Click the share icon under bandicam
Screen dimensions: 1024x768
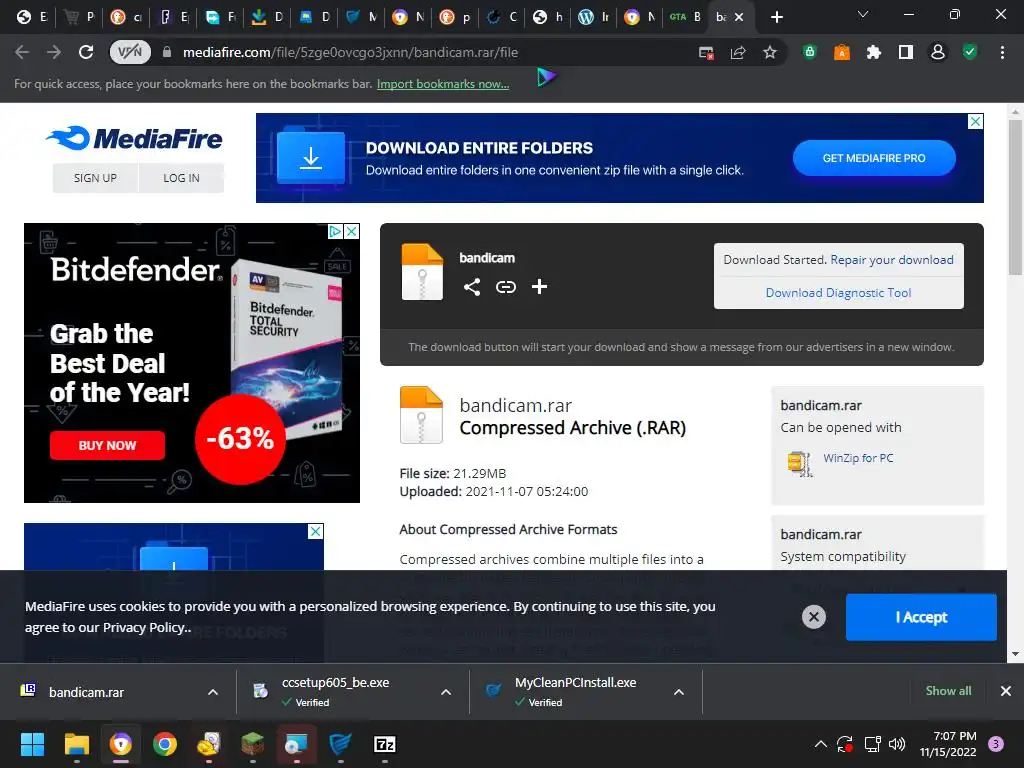[x=472, y=287]
